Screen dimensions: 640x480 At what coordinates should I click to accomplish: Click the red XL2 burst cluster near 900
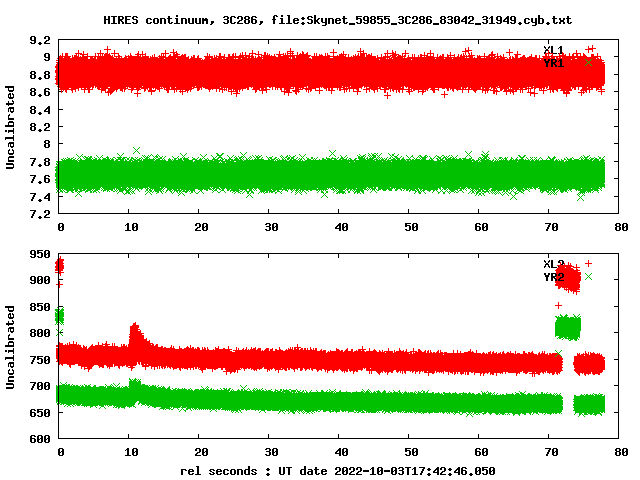pos(568,278)
